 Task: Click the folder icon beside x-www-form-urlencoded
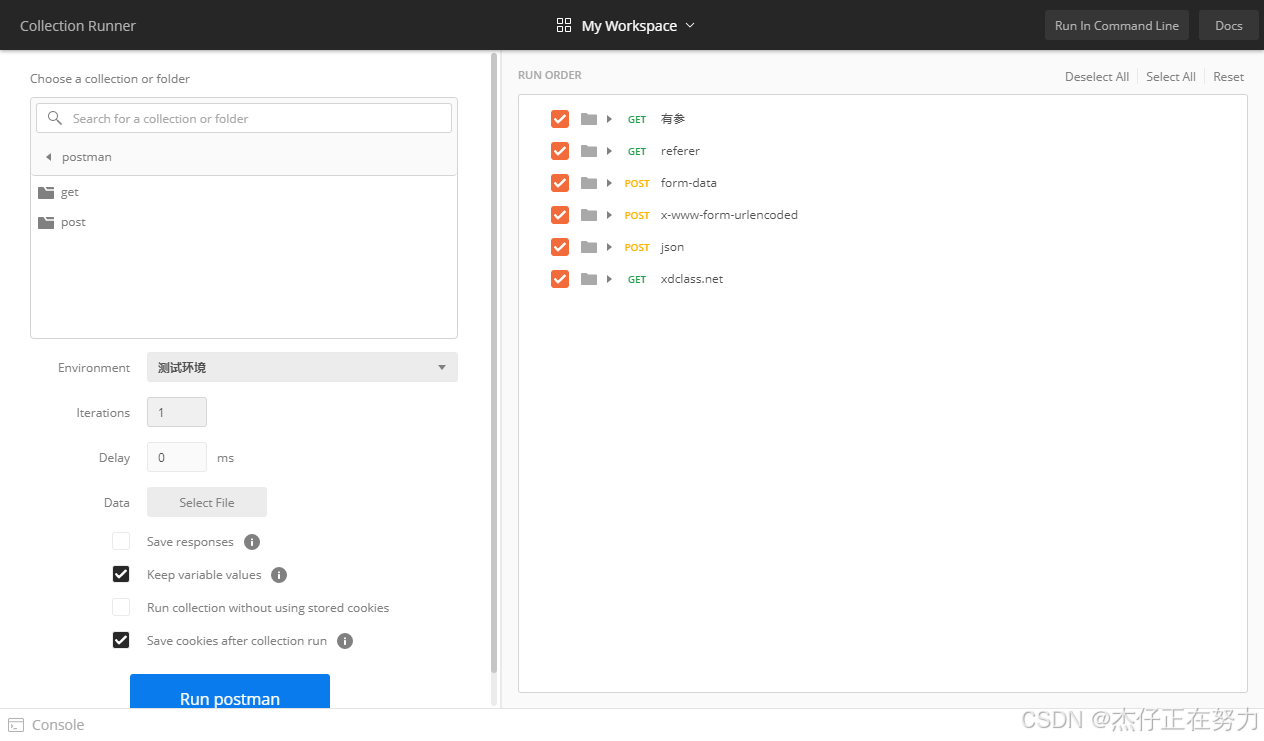(x=589, y=215)
